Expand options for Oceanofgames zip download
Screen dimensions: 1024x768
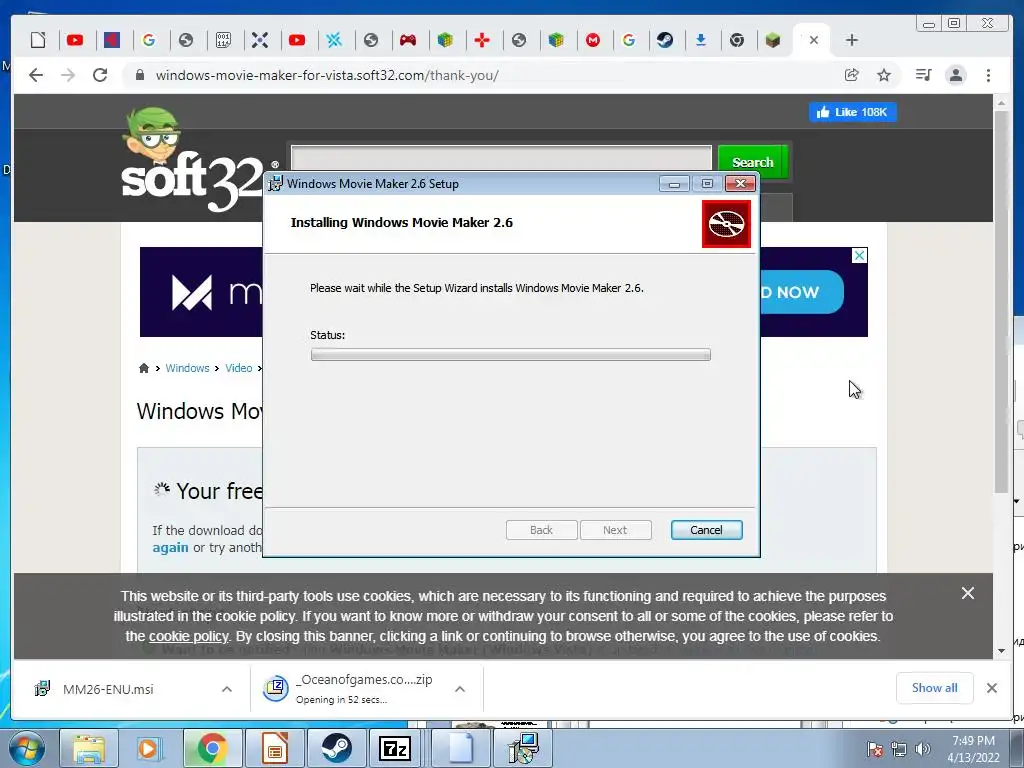click(460, 689)
